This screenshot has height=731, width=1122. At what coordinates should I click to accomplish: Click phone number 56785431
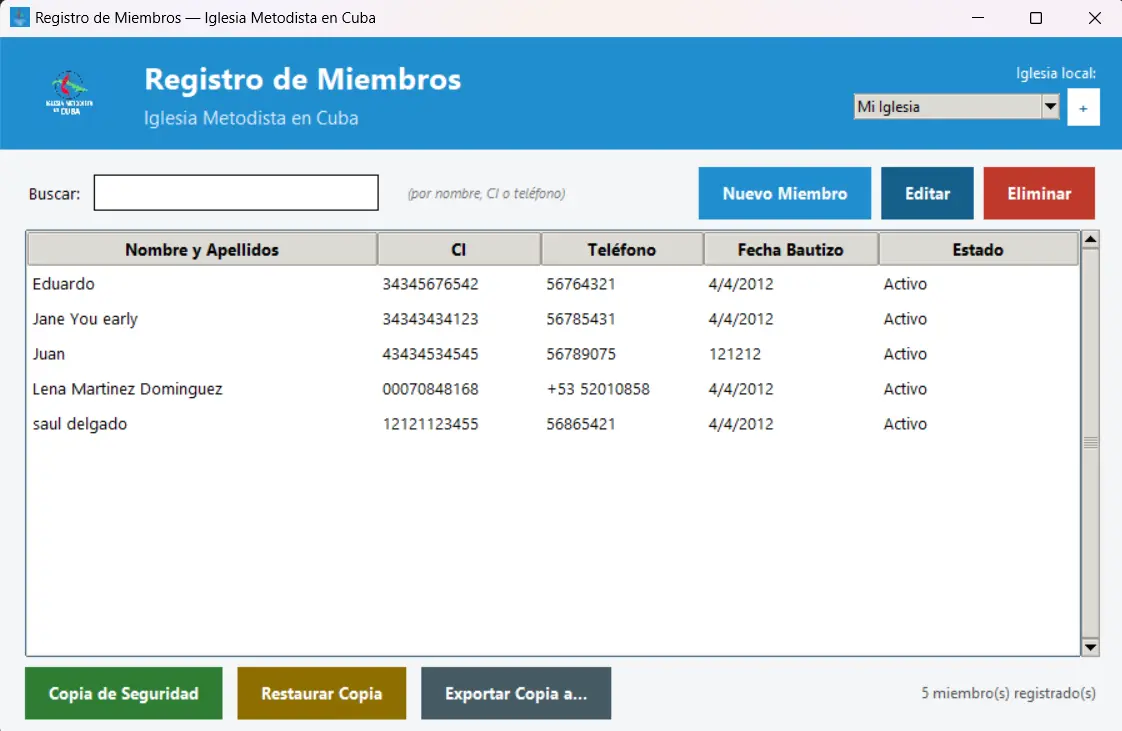581,319
